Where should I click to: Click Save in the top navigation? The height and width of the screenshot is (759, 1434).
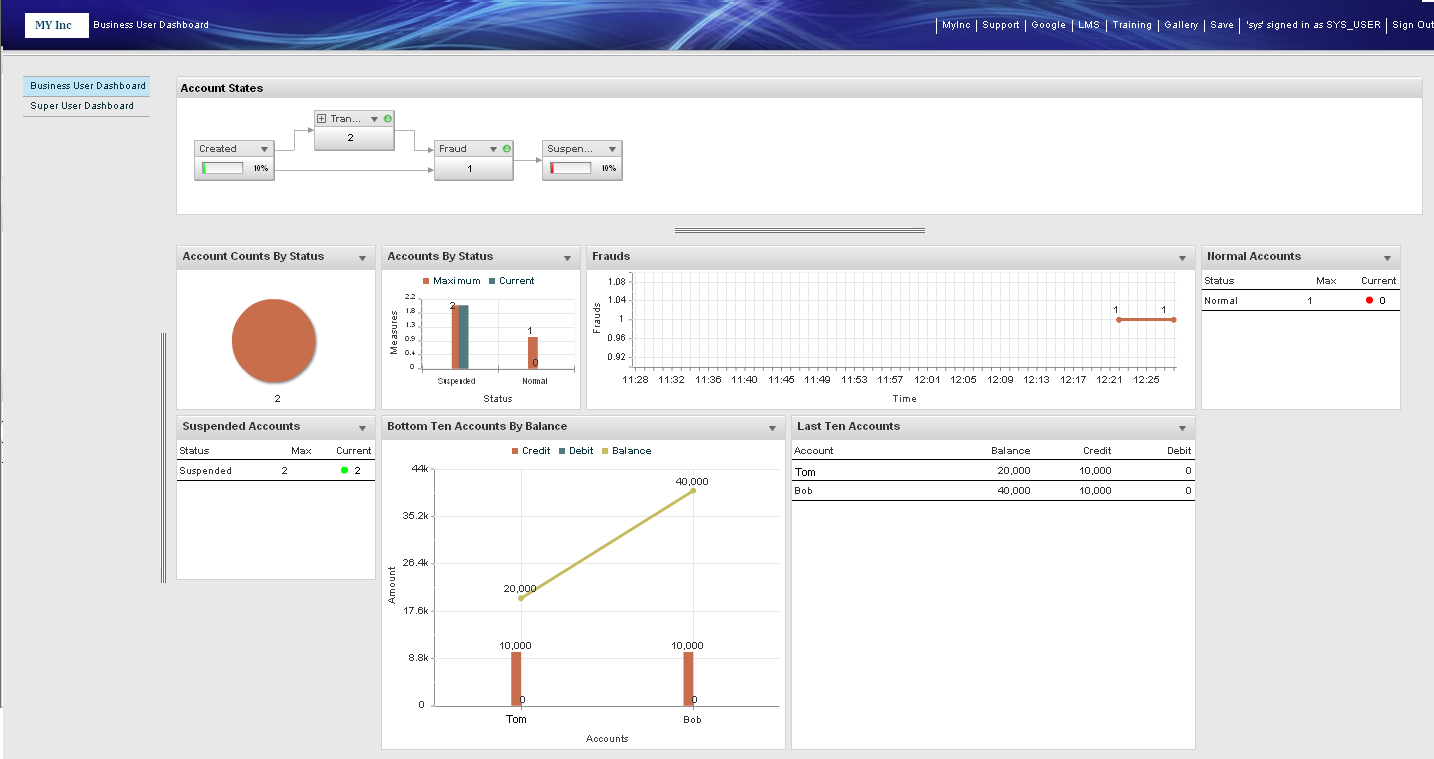click(1221, 25)
